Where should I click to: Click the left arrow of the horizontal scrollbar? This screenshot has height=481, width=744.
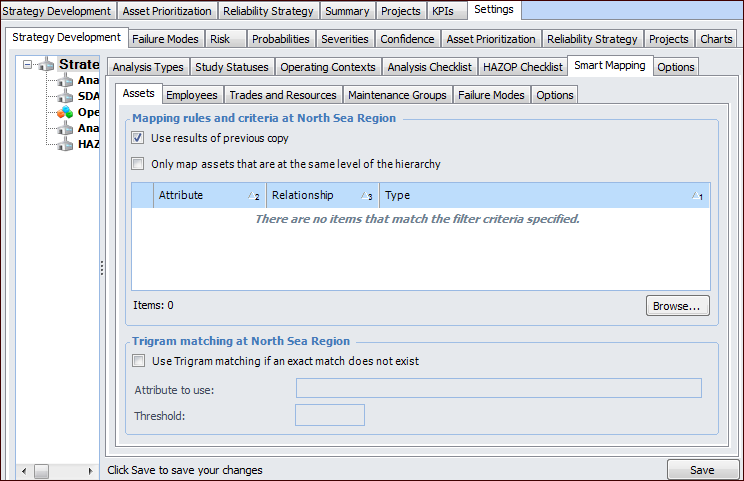click(x=25, y=469)
